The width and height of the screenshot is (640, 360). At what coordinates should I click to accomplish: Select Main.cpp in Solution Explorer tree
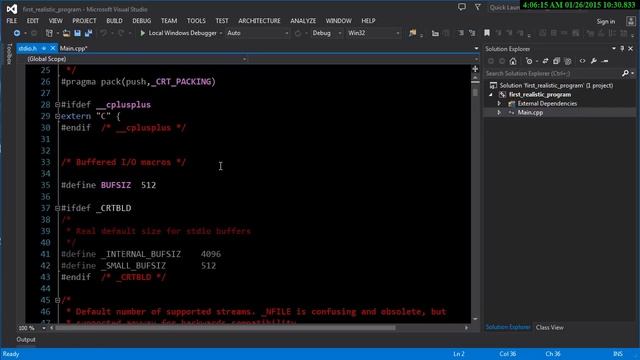point(530,113)
